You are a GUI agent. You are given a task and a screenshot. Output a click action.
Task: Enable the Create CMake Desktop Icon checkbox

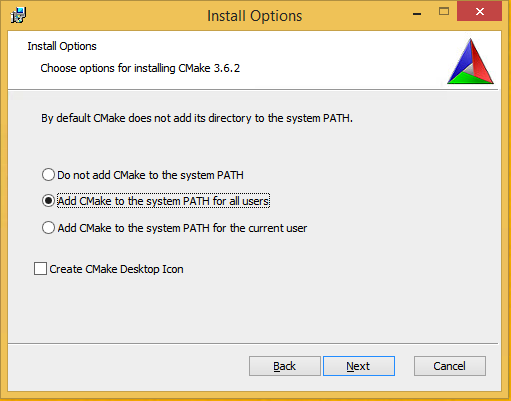(40, 268)
